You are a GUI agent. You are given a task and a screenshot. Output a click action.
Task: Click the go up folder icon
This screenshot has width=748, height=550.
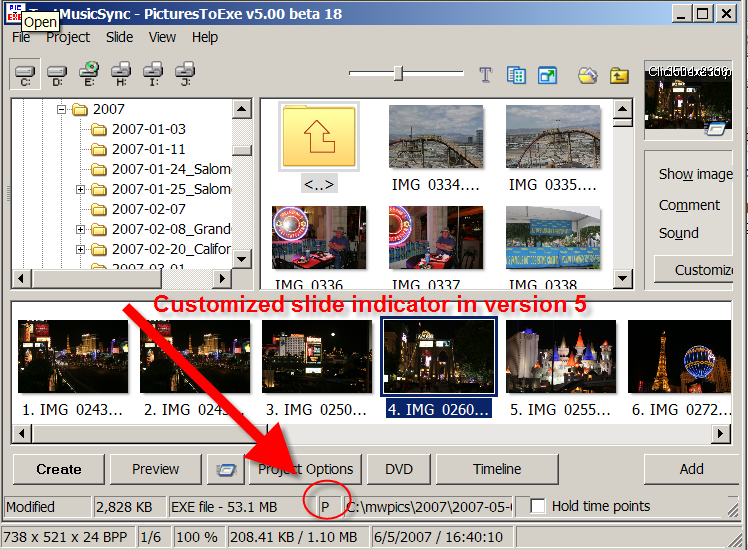619,75
